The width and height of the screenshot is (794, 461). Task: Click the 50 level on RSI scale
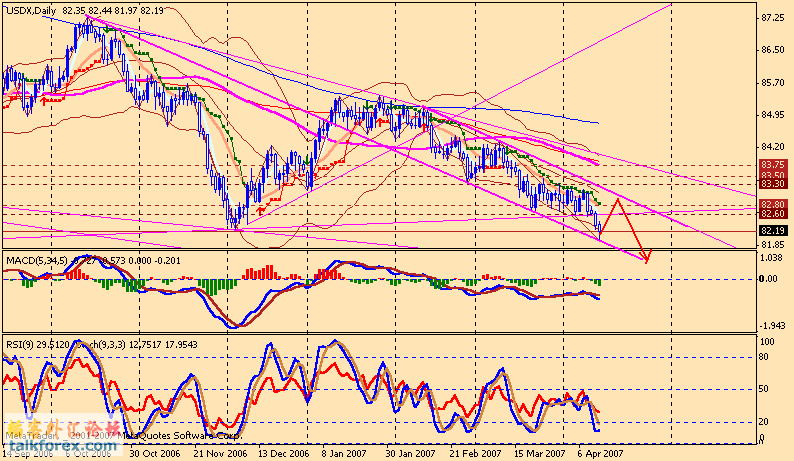coord(764,389)
